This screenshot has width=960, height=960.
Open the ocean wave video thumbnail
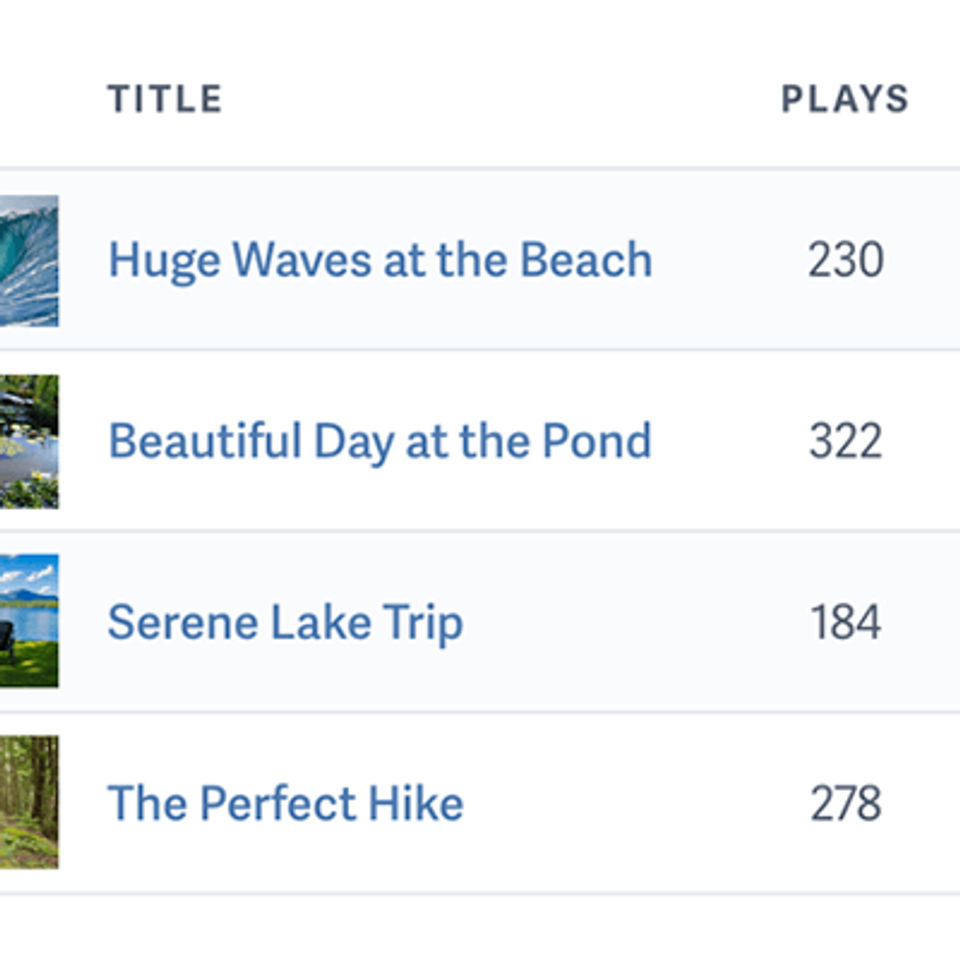click(28, 261)
